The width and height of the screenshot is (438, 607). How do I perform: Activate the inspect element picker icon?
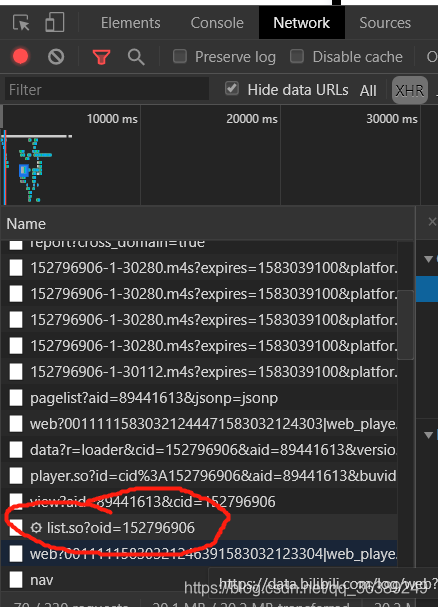pos(21,23)
